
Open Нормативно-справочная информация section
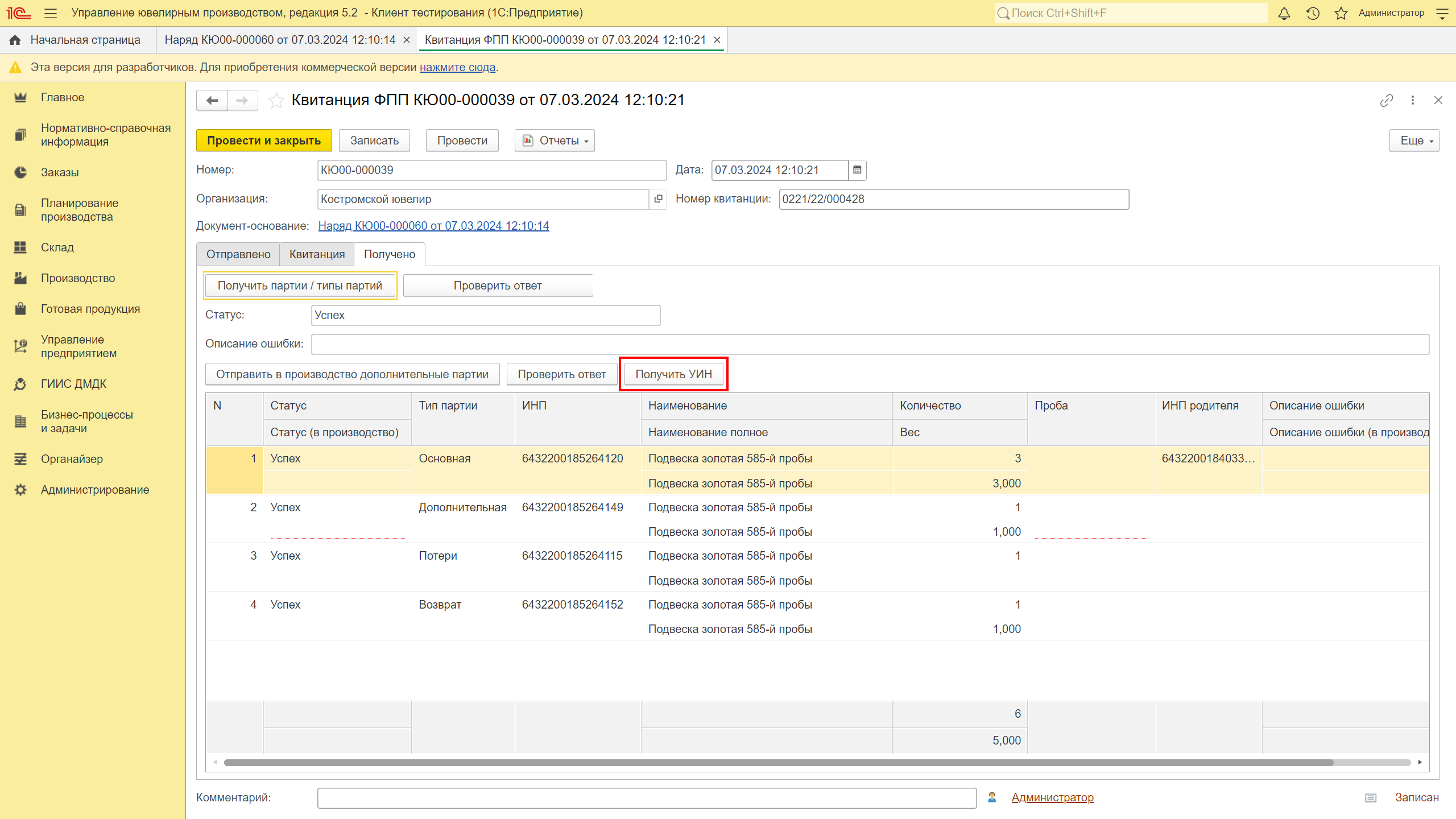(106, 135)
